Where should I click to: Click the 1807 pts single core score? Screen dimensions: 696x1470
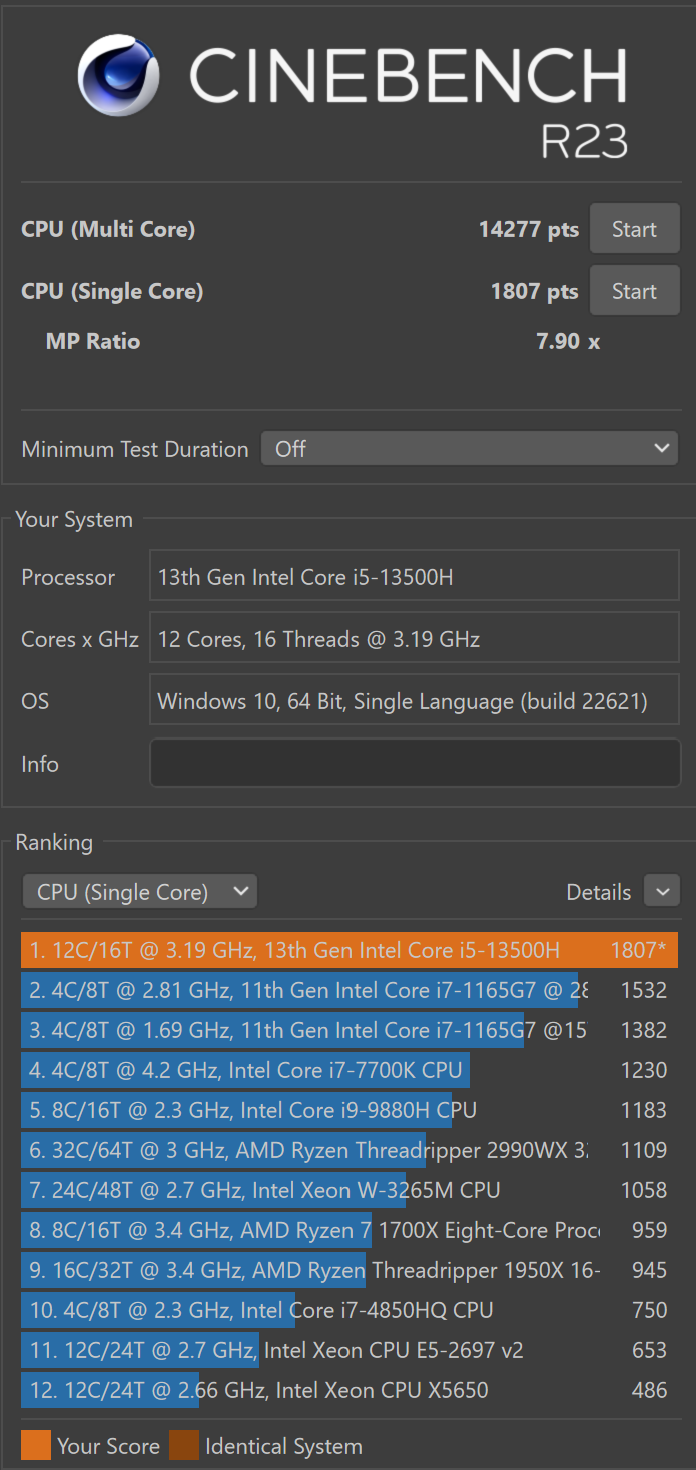click(x=534, y=291)
